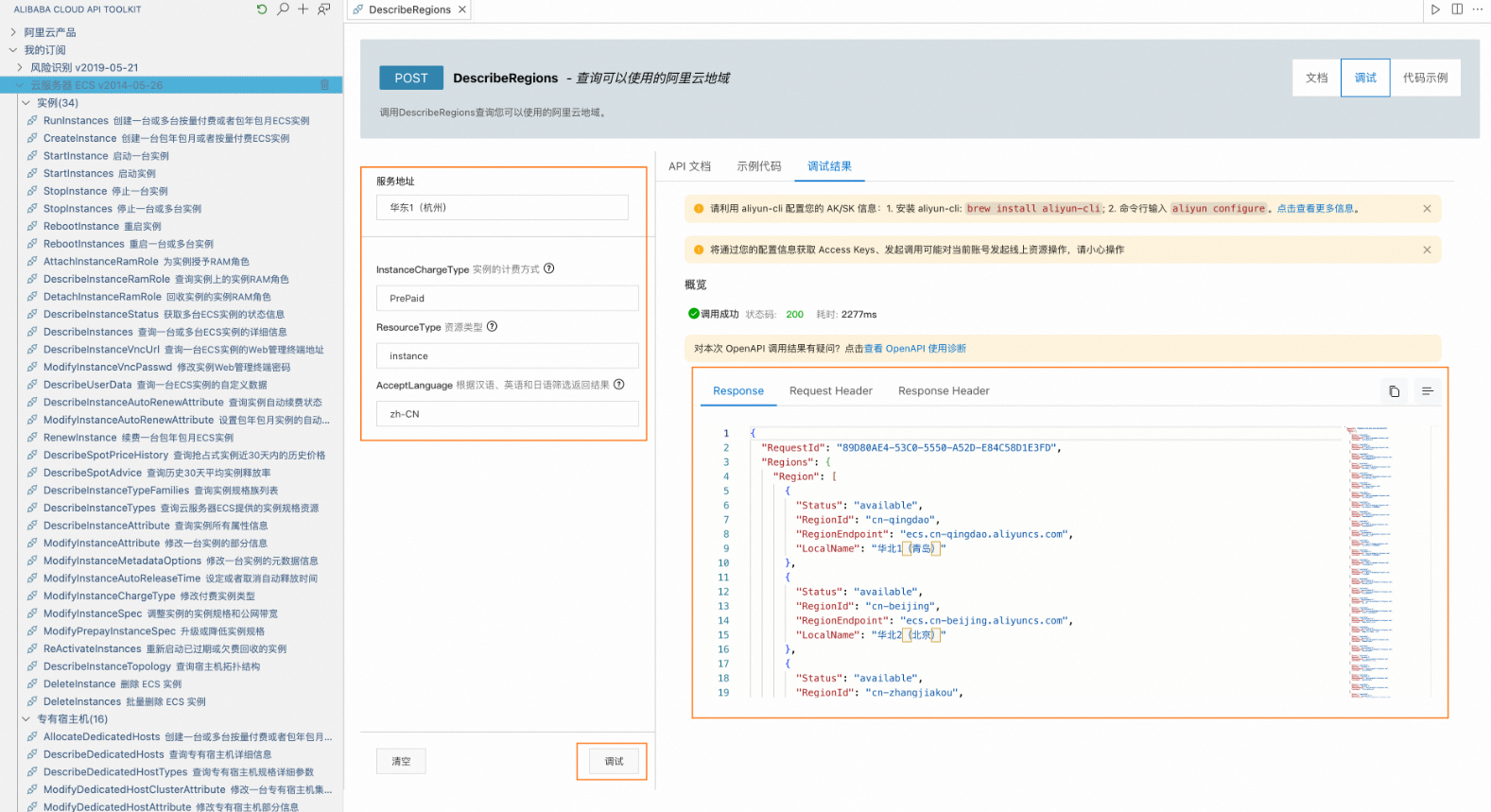Expand the 阿里云产品 tree node
This screenshot has height=812, width=1491.
click(x=13, y=32)
